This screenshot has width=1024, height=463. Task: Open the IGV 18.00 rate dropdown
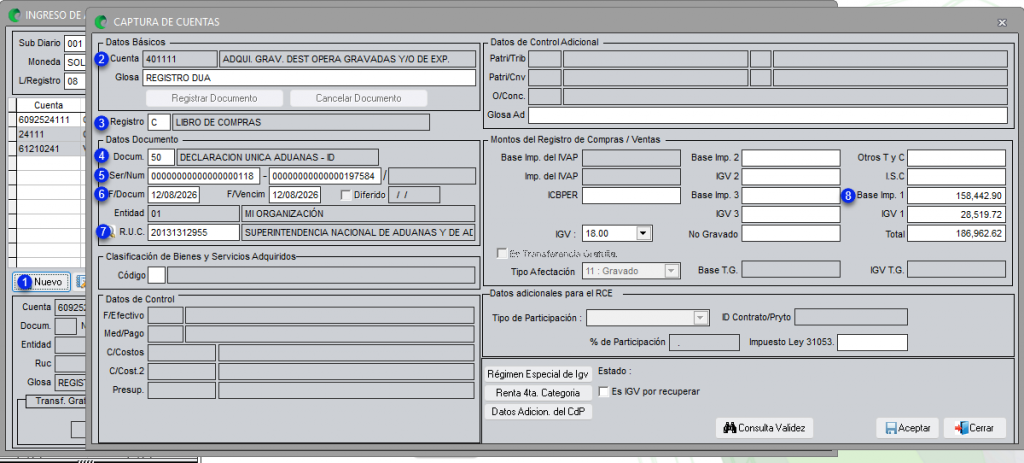[643, 232]
